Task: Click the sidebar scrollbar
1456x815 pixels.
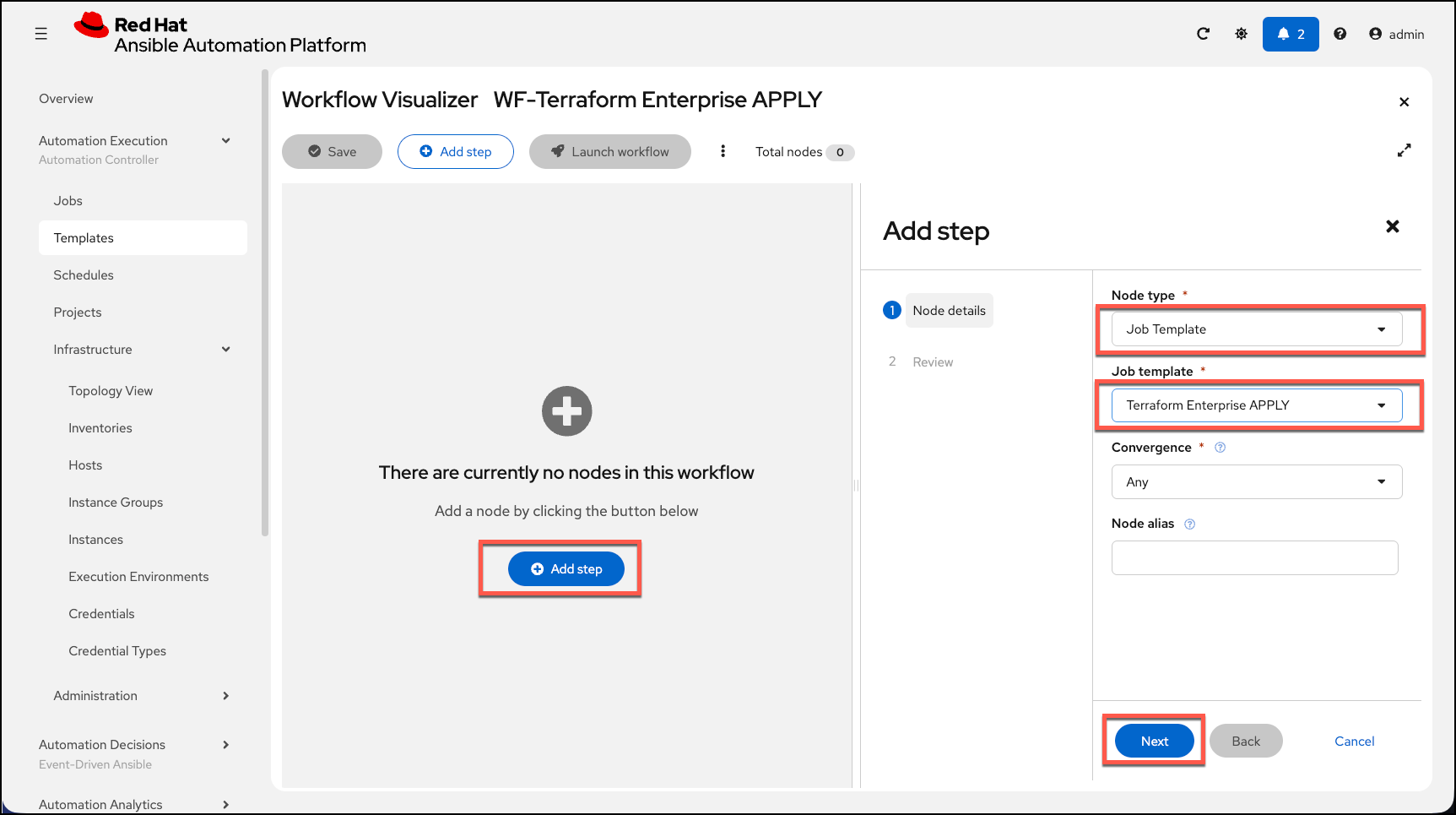Action: point(265,304)
